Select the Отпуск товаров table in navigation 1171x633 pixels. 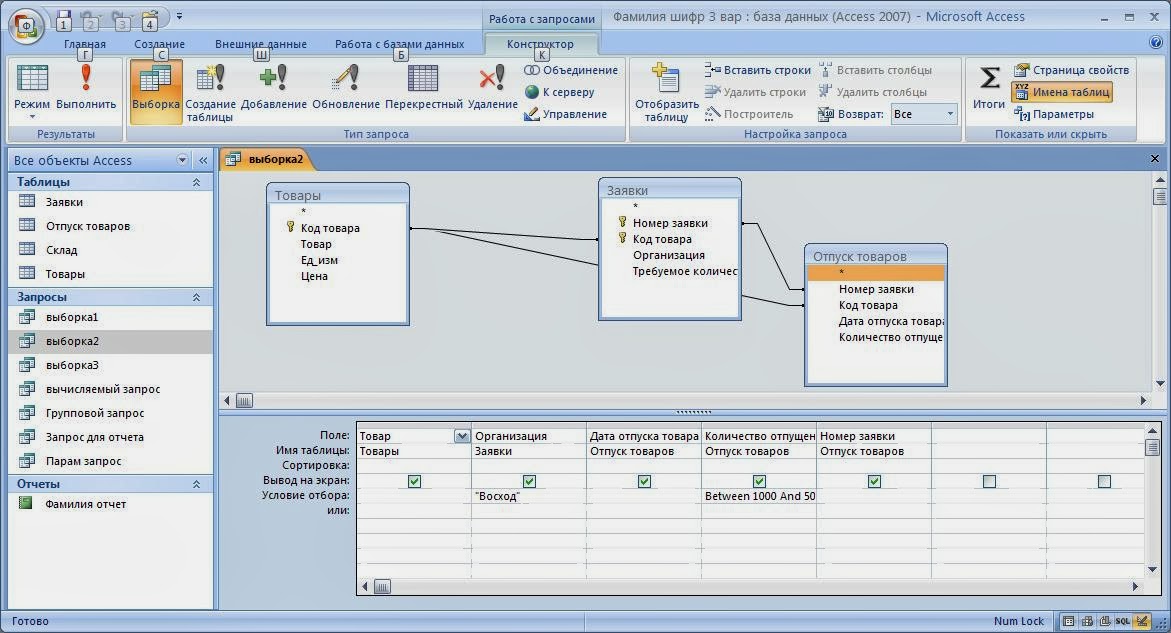(x=111, y=226)
